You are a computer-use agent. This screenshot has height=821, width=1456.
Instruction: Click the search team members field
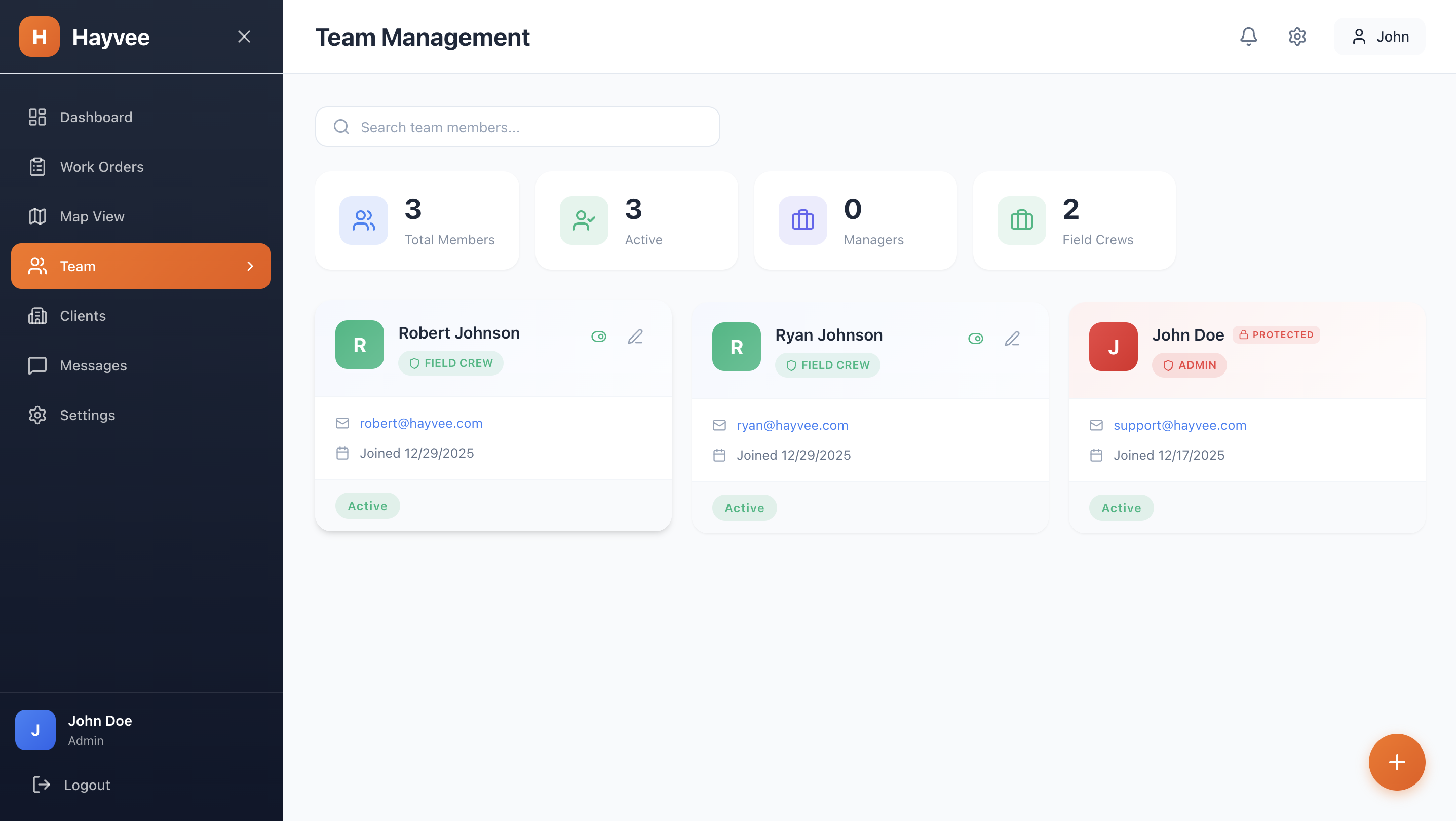(517, 127)
